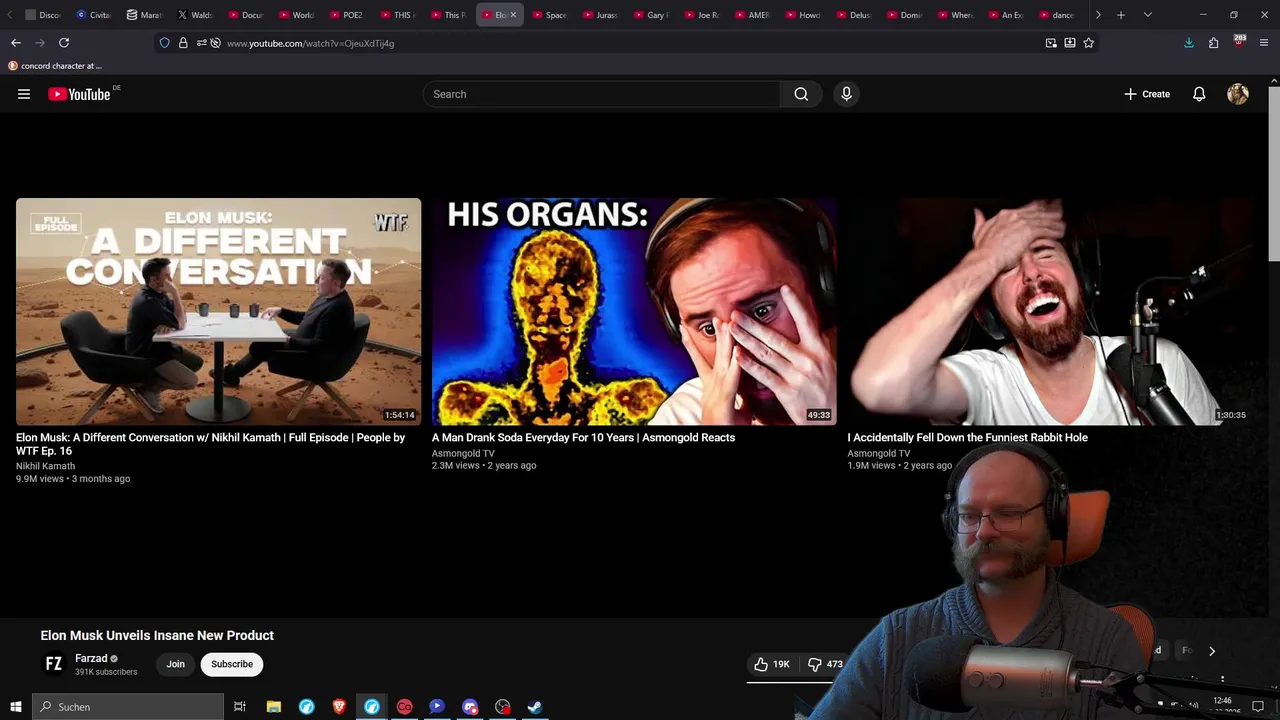Open title 'A Man Drank Soda Everyday'

(583, 438)
